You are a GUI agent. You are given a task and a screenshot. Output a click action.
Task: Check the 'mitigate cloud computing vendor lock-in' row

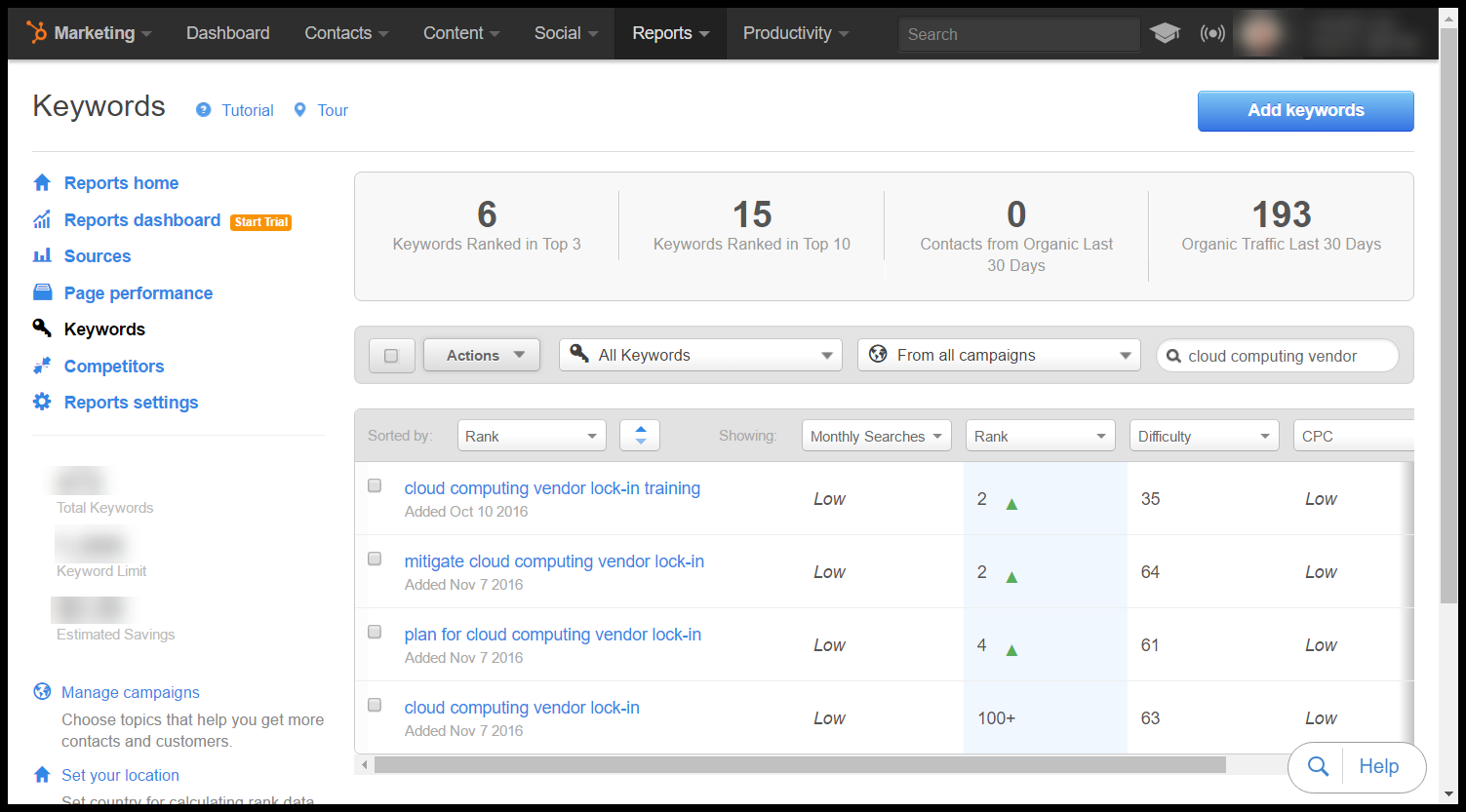tap(375, 559)
